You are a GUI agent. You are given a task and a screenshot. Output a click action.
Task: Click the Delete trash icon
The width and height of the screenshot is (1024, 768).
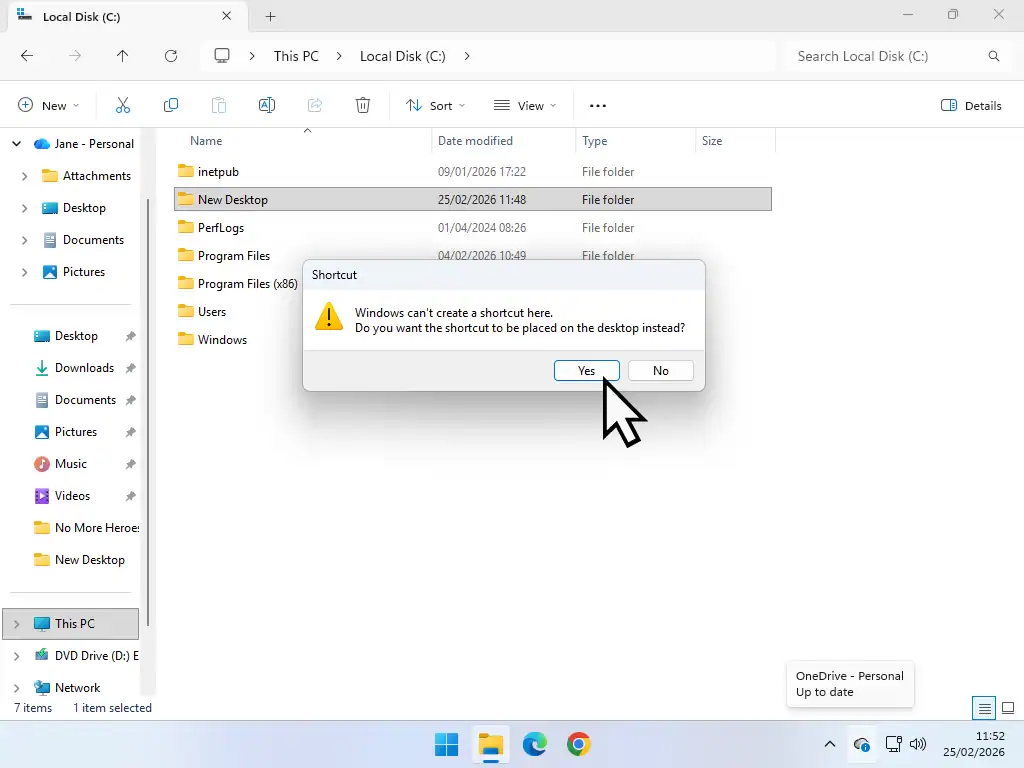363,105
